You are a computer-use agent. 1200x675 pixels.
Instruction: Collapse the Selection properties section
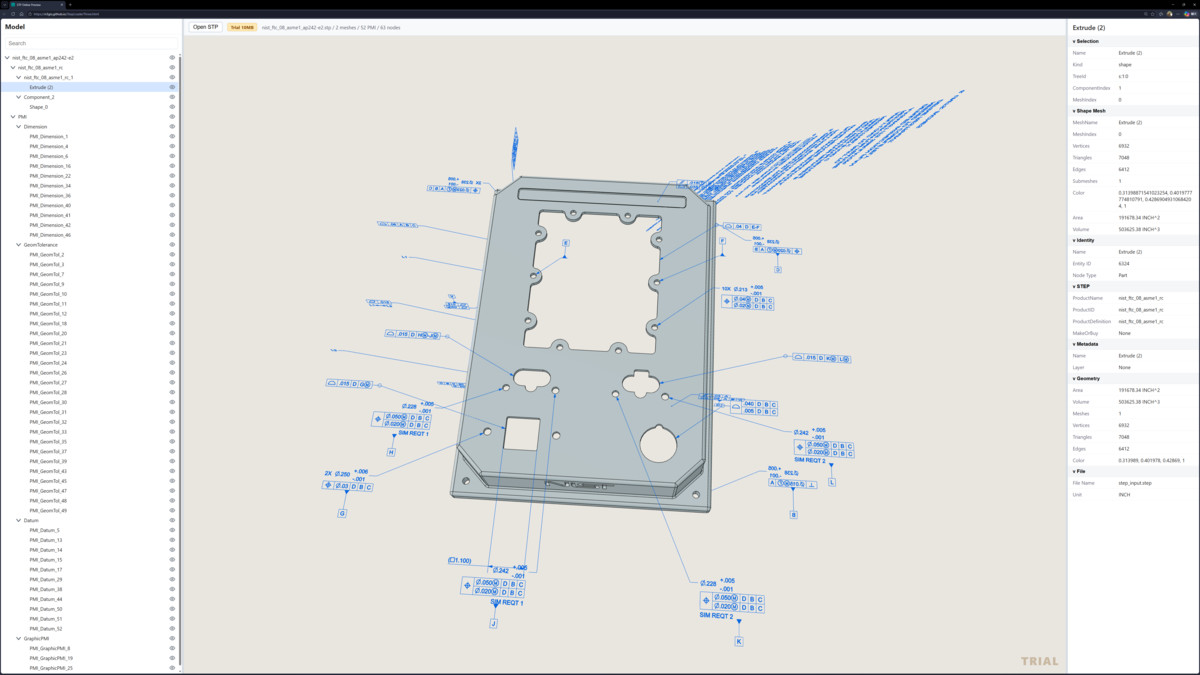pos(1133,41)
